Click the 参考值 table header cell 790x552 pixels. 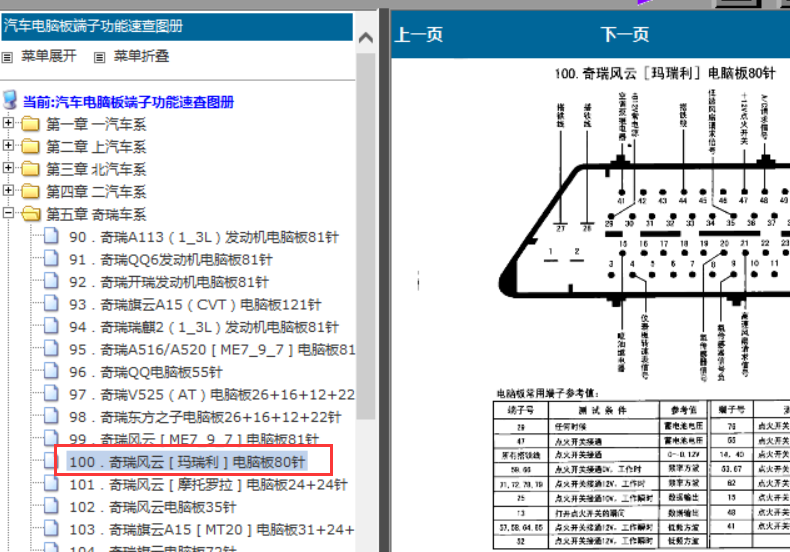tap(684, 410)
